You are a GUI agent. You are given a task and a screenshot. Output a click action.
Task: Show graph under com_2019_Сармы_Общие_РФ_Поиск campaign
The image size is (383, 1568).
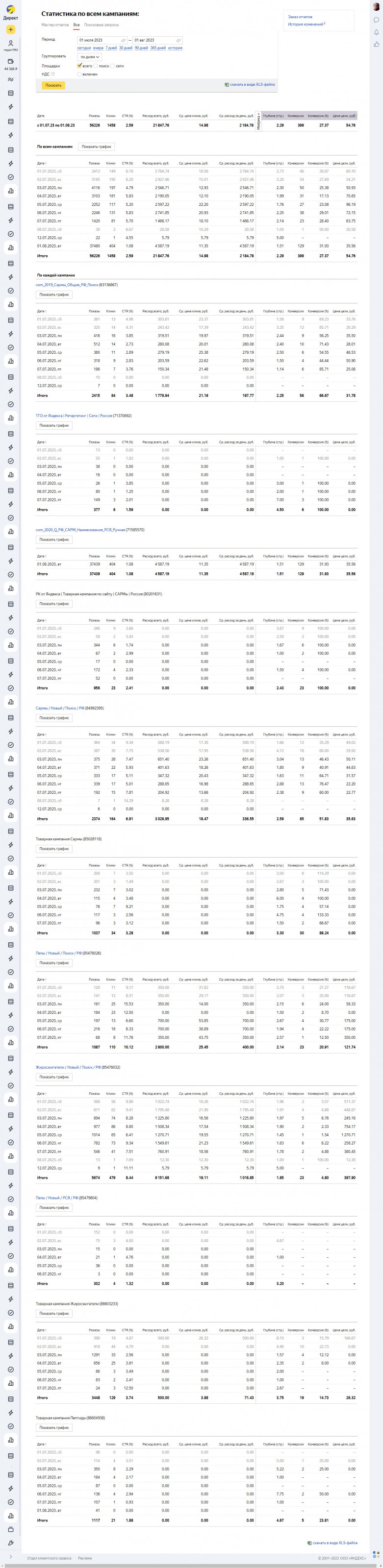tap(54, 294)
